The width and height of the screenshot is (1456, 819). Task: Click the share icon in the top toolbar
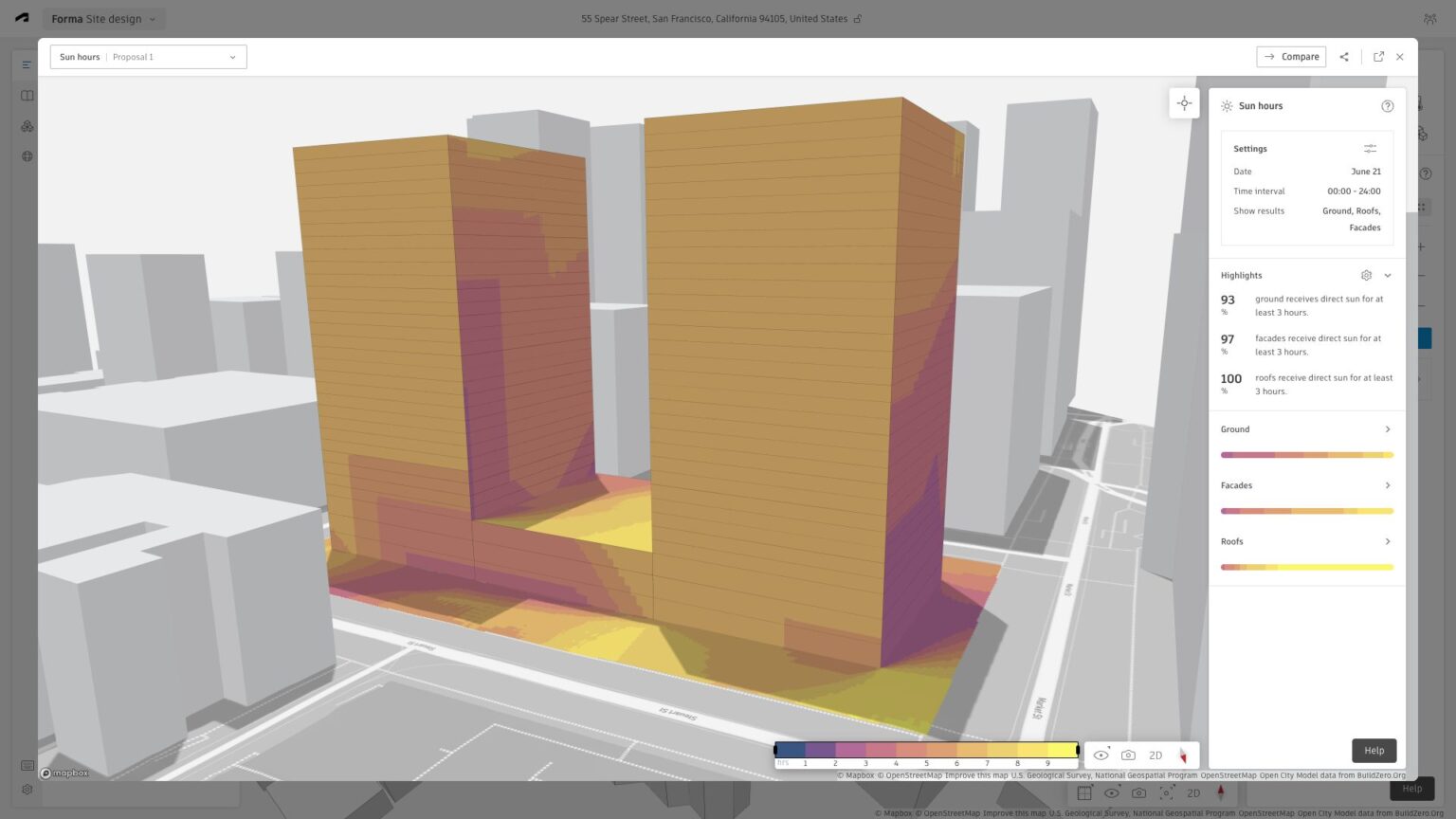coord(1343,56)
